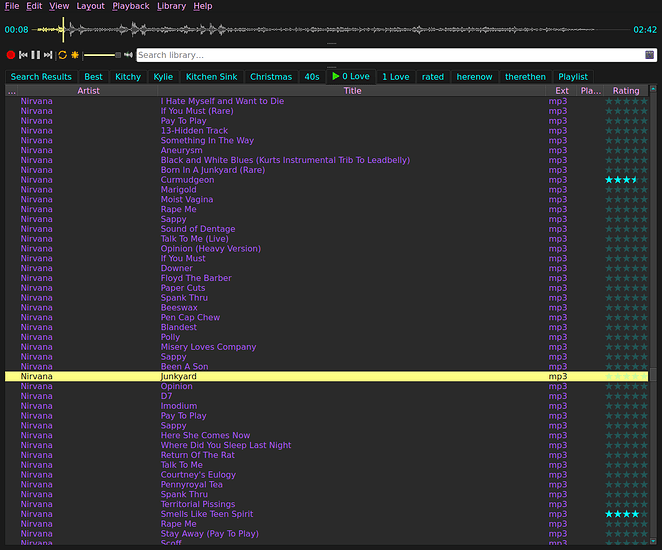Image resolution: width=662 pixels, height=550 pixels.
Task: Sort by Pla... column header
Action: [x=590, y=91]
